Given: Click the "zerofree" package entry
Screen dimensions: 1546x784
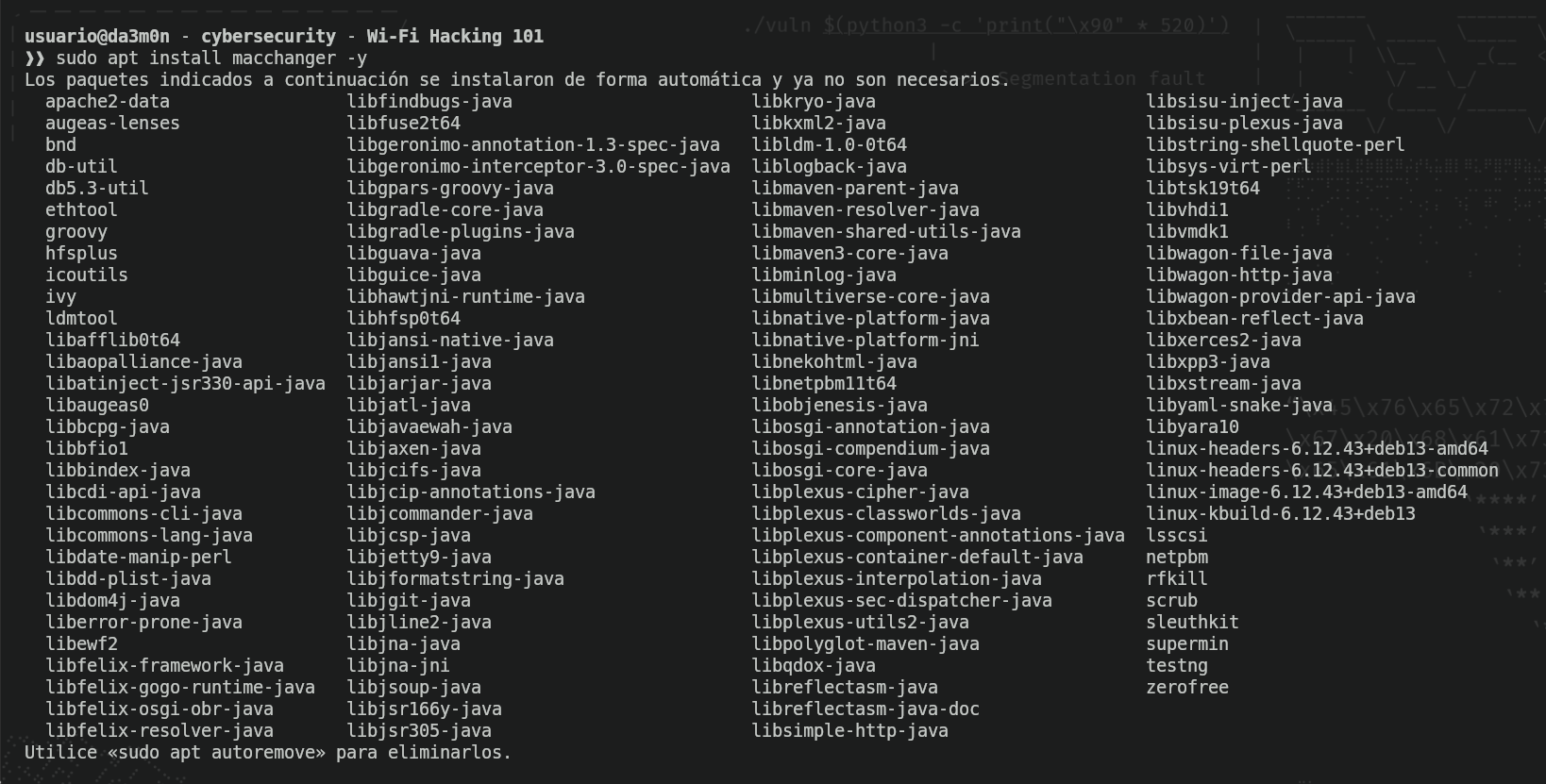Looking at the screenshot, I should (1187, 688).
